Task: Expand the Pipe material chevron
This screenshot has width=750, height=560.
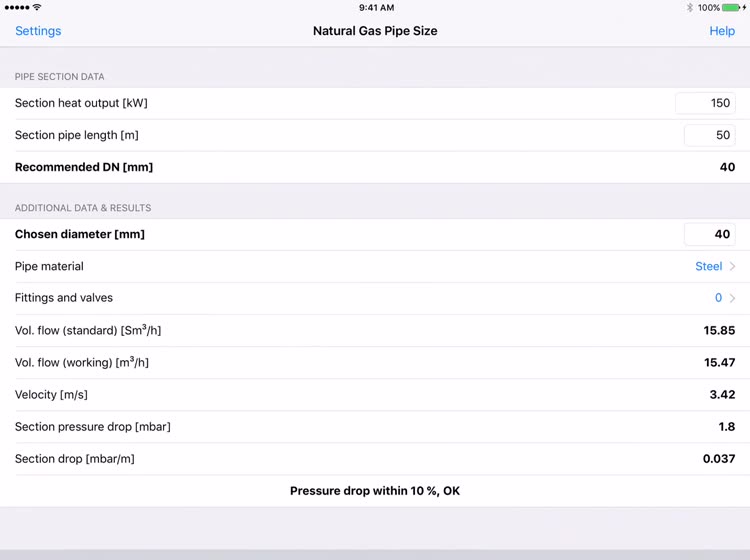Action: coord(732,266)
